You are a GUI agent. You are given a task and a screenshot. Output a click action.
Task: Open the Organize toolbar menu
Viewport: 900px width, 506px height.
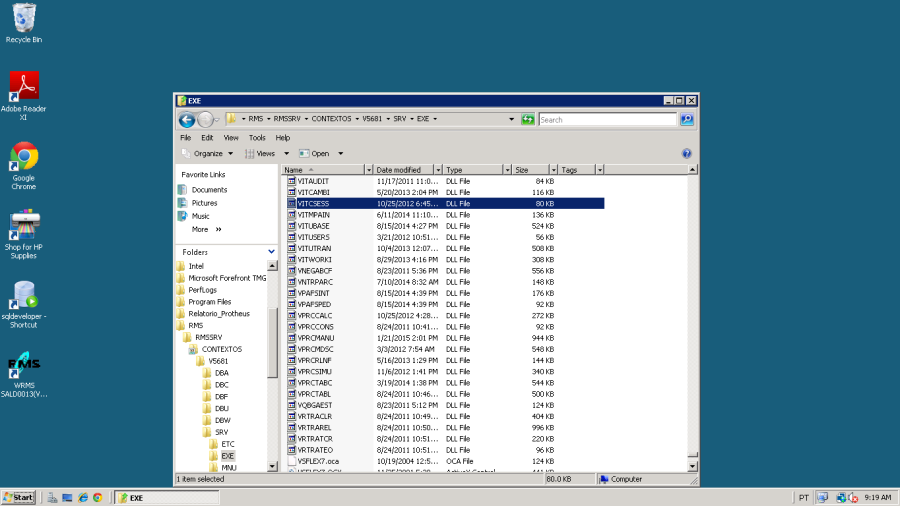tap(207, 154)
